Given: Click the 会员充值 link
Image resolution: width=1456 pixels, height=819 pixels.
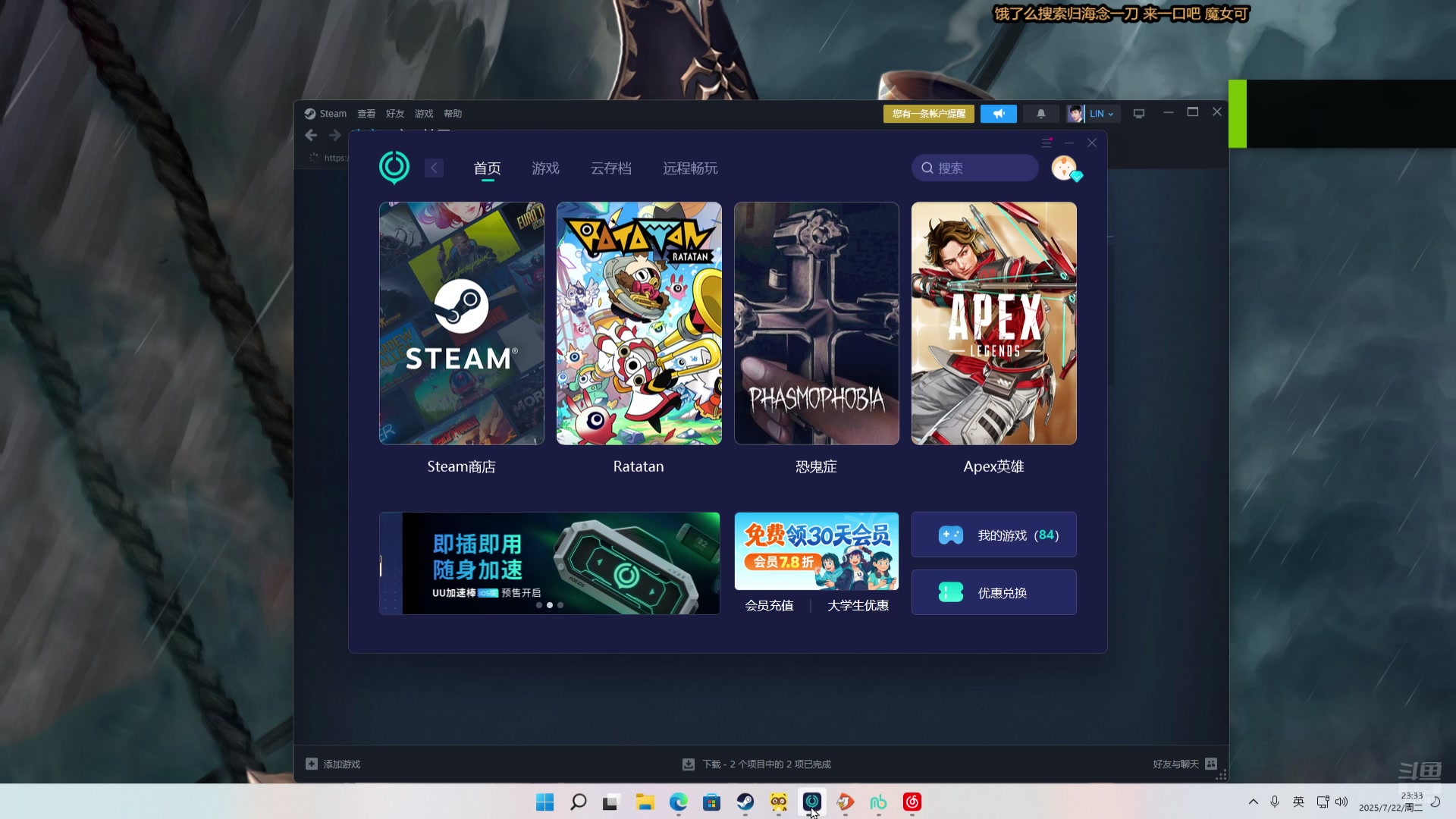Looking at the screenshot, I should coord(769,605).
